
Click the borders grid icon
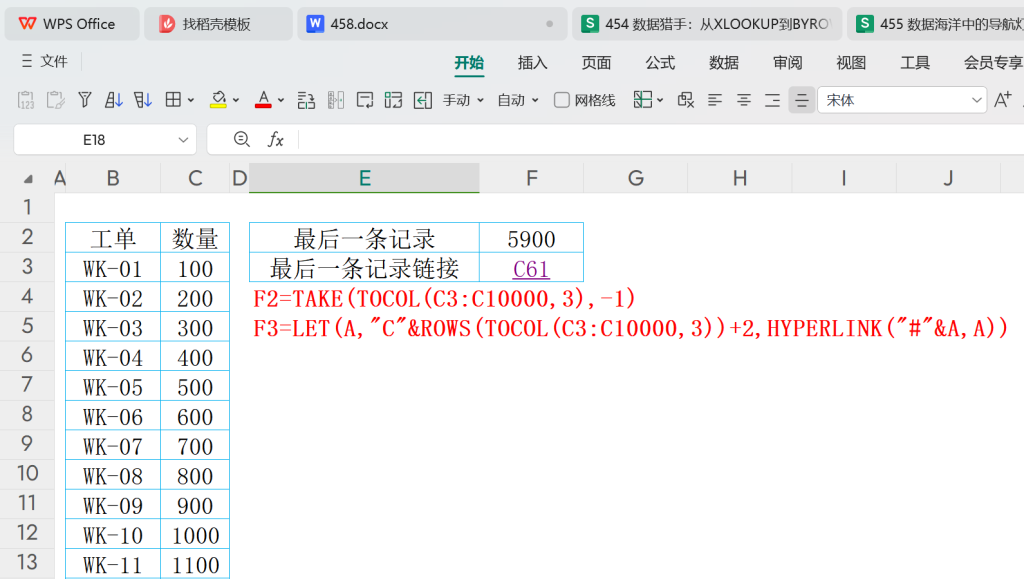(173, 100)
